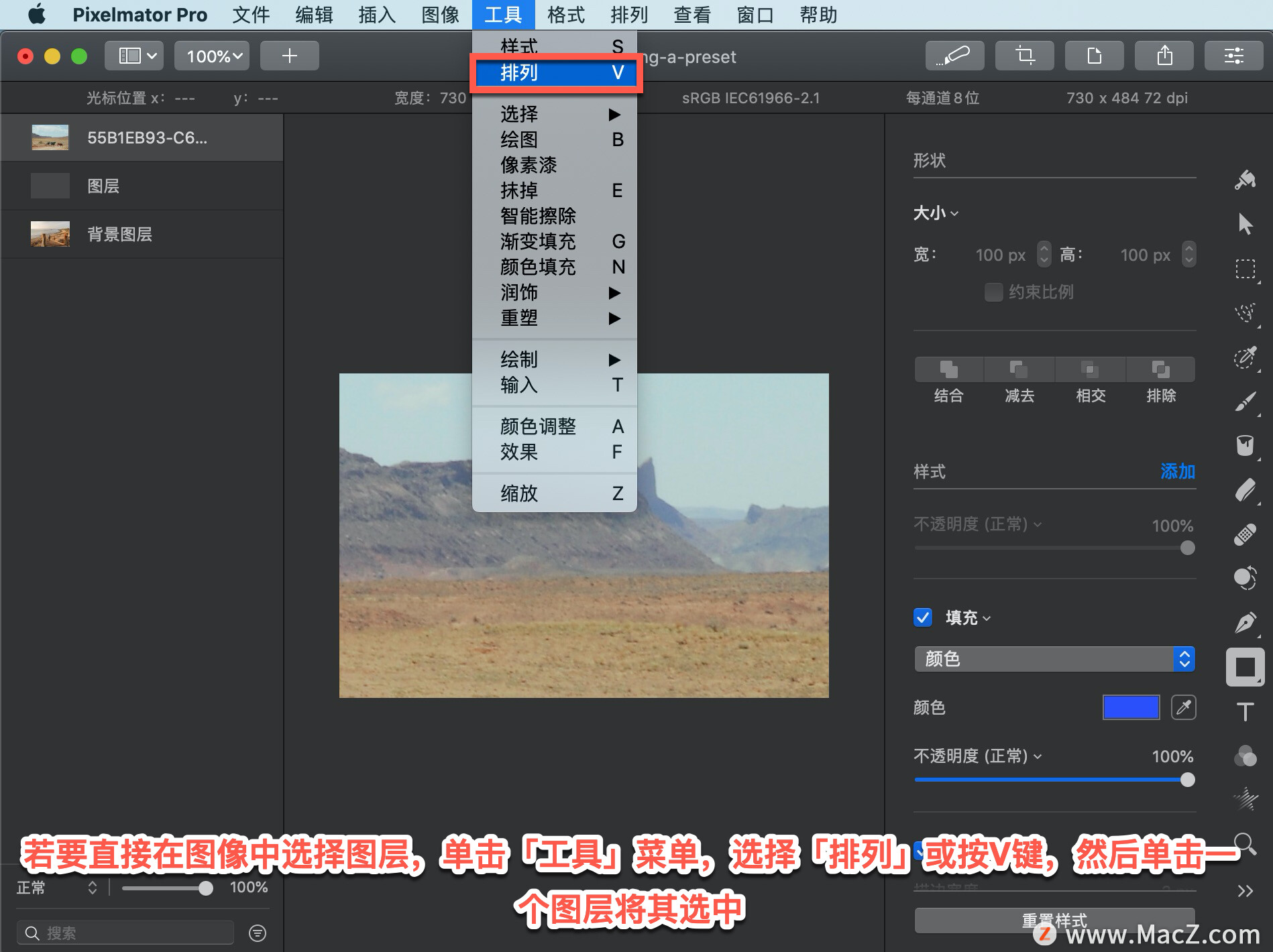
Task: Click the Reset Style button
Action: click(x=1054, y=920)
